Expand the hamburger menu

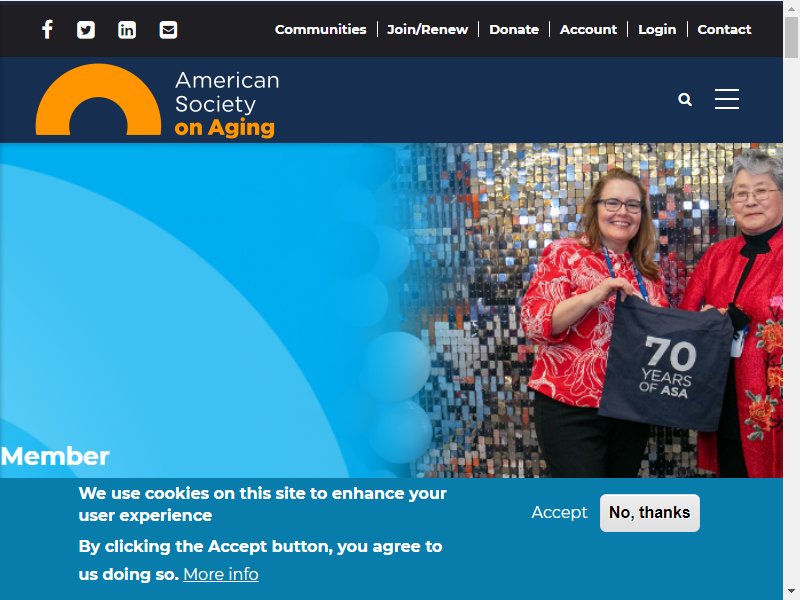[x=727, y=99]
